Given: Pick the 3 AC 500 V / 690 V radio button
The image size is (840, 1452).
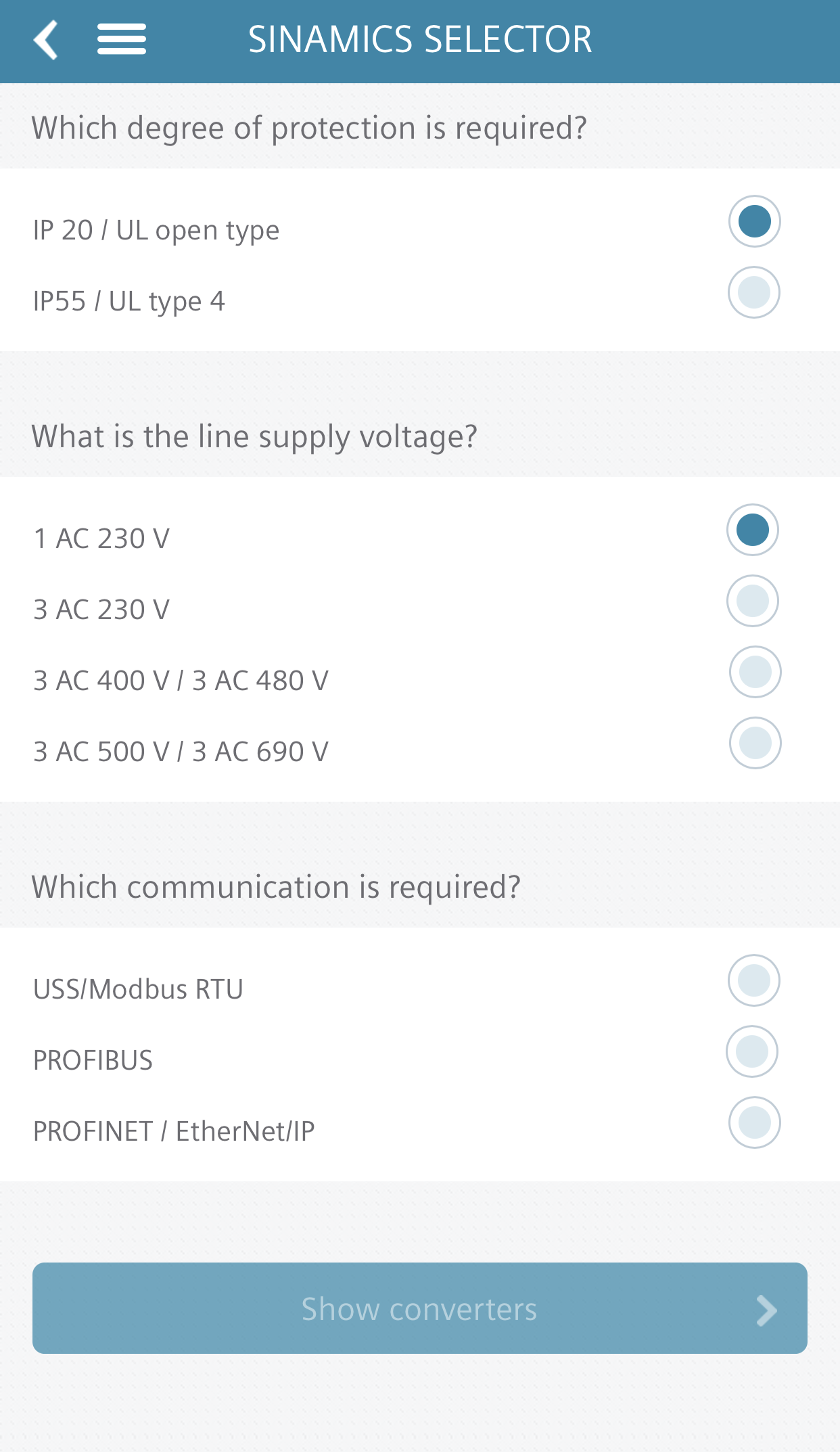Looking at the screenshot, I should (755, 743).
